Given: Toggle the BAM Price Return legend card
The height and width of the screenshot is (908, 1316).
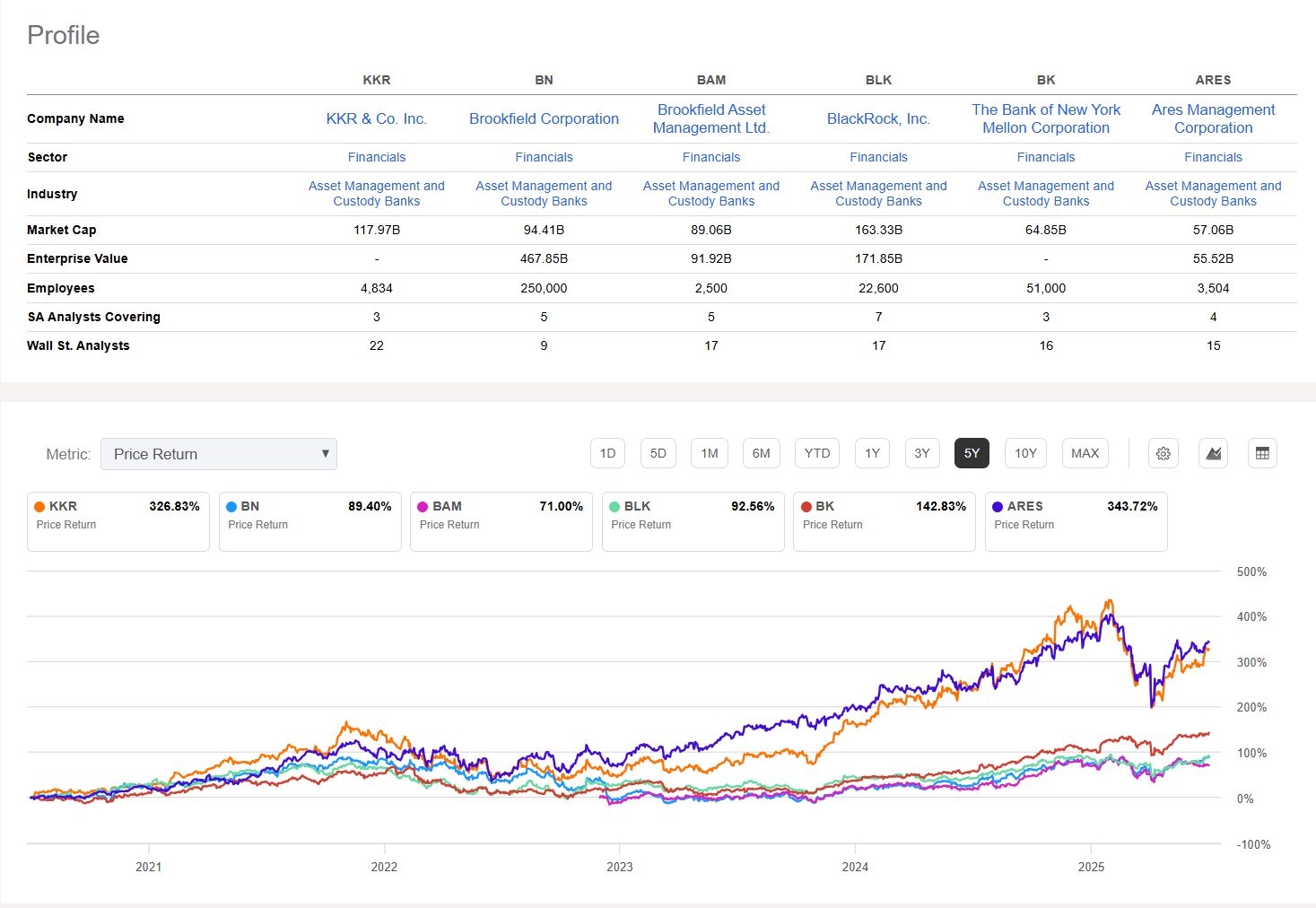Looking at the screenshot, I should pyautogui.click(x=501, y=521).
